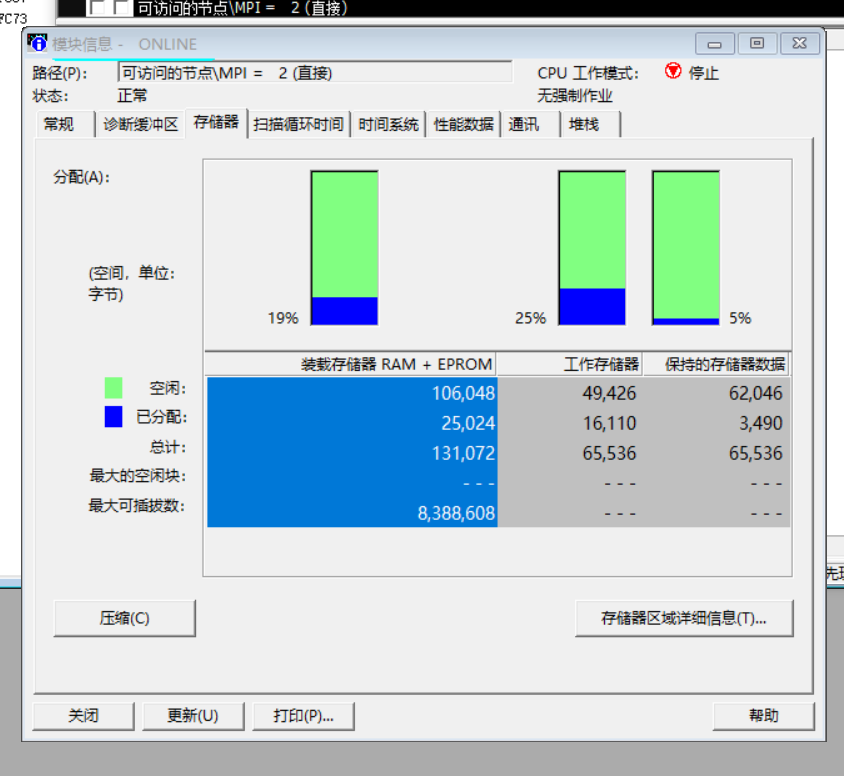Open 存储器区域详细信息(T) details
The width and height of the screenshot is (844, 776).
[x=683, y=618]
